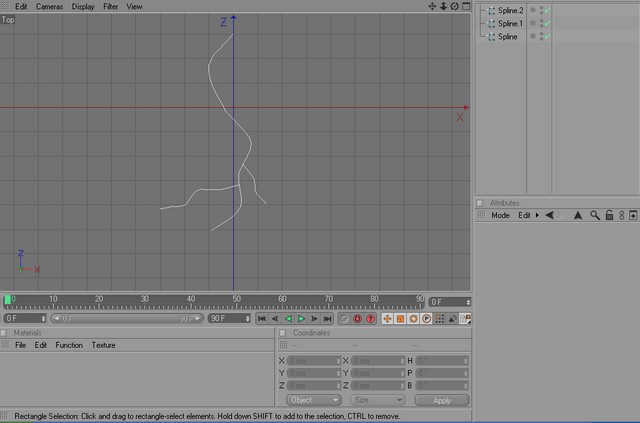Click the Apply button in Coordinates
Image resolution: width=640 pixels, height=423 pixels.
coord(442,400)
